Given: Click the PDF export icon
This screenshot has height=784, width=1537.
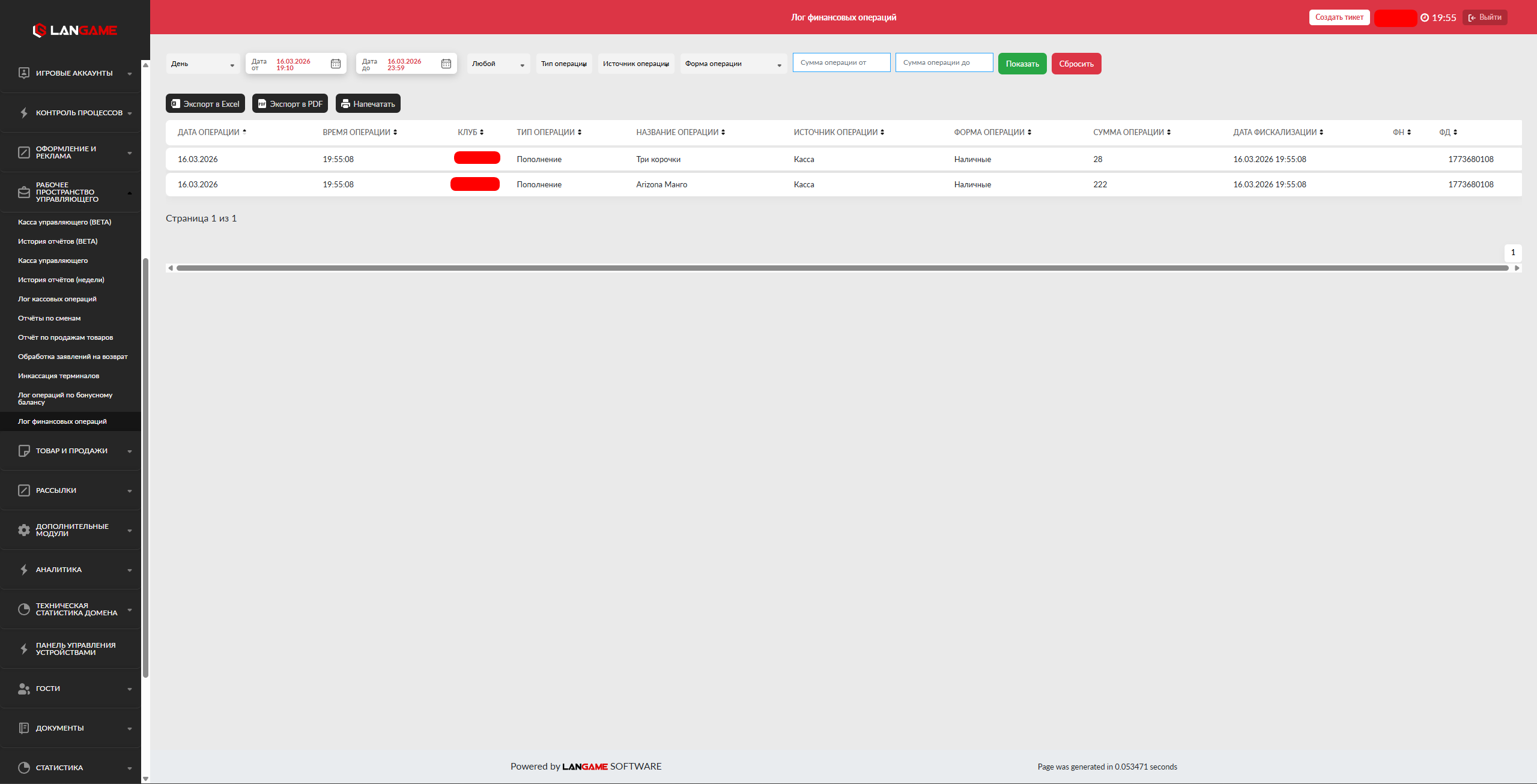Looking at the screenshot, I should tap(262, 104).
